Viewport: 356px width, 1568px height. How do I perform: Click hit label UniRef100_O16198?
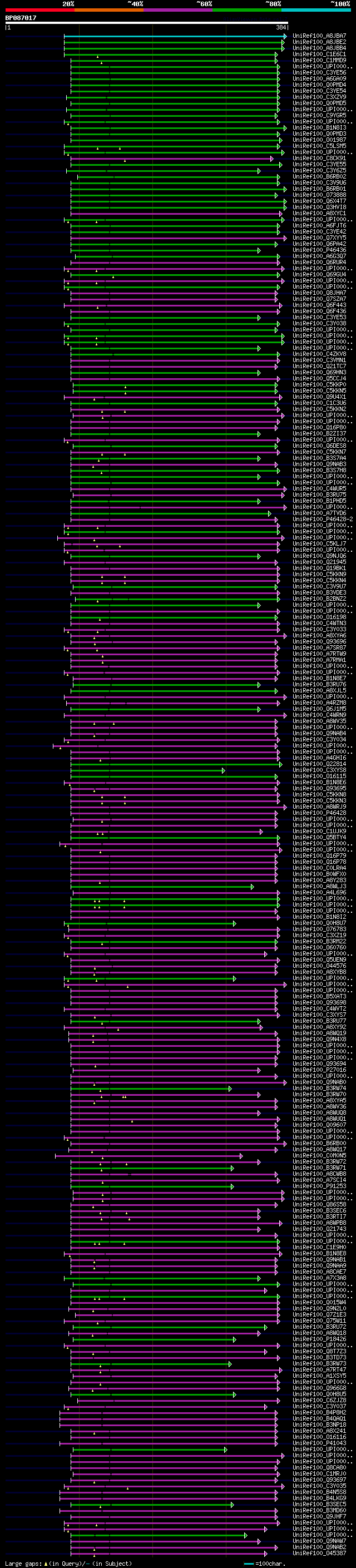click(x=319, y=617)
